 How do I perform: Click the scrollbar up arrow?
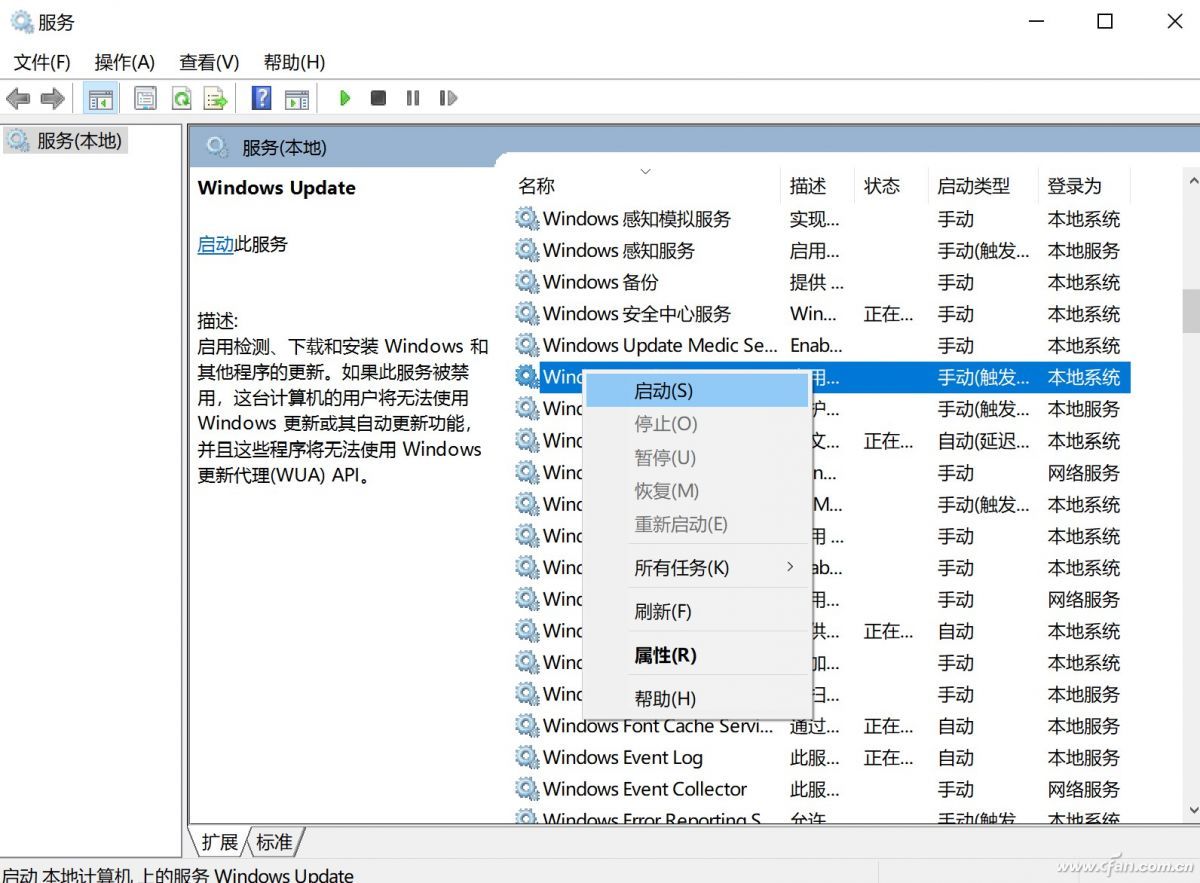coord(1191,181)
